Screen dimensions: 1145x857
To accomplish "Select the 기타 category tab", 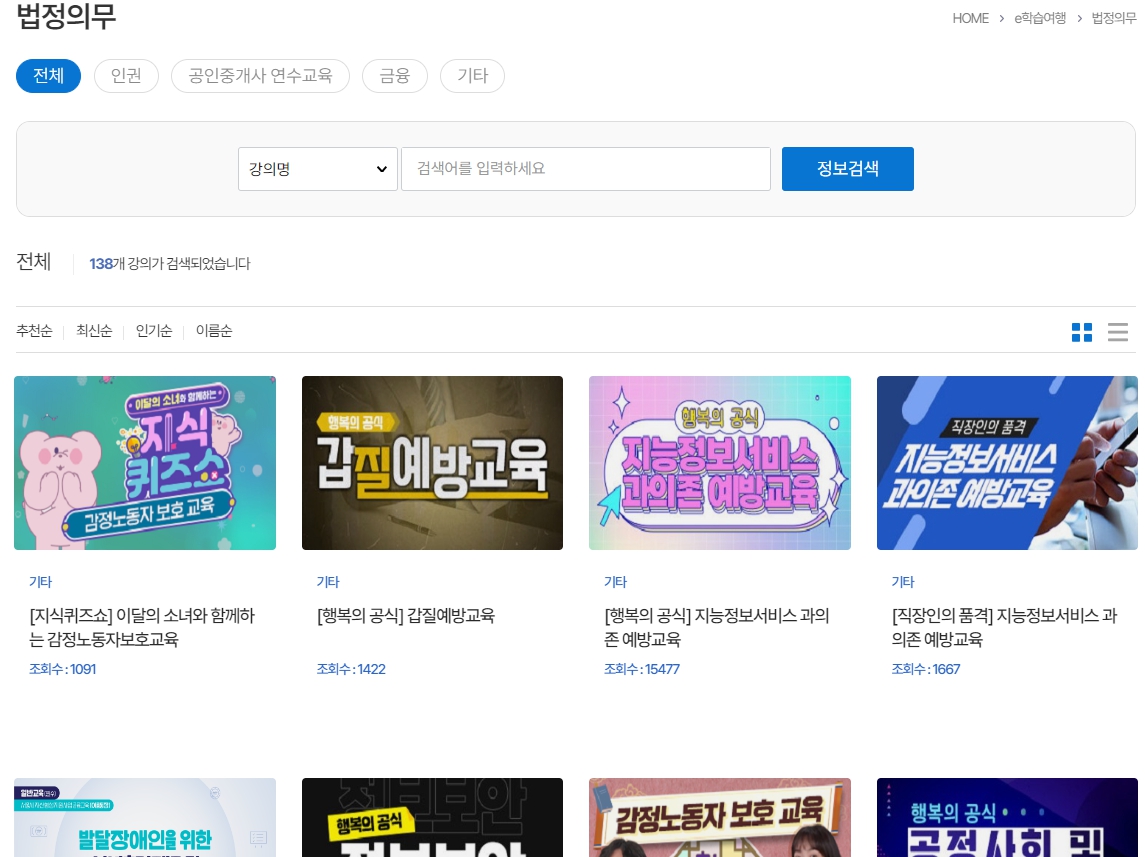I will 472,76.
